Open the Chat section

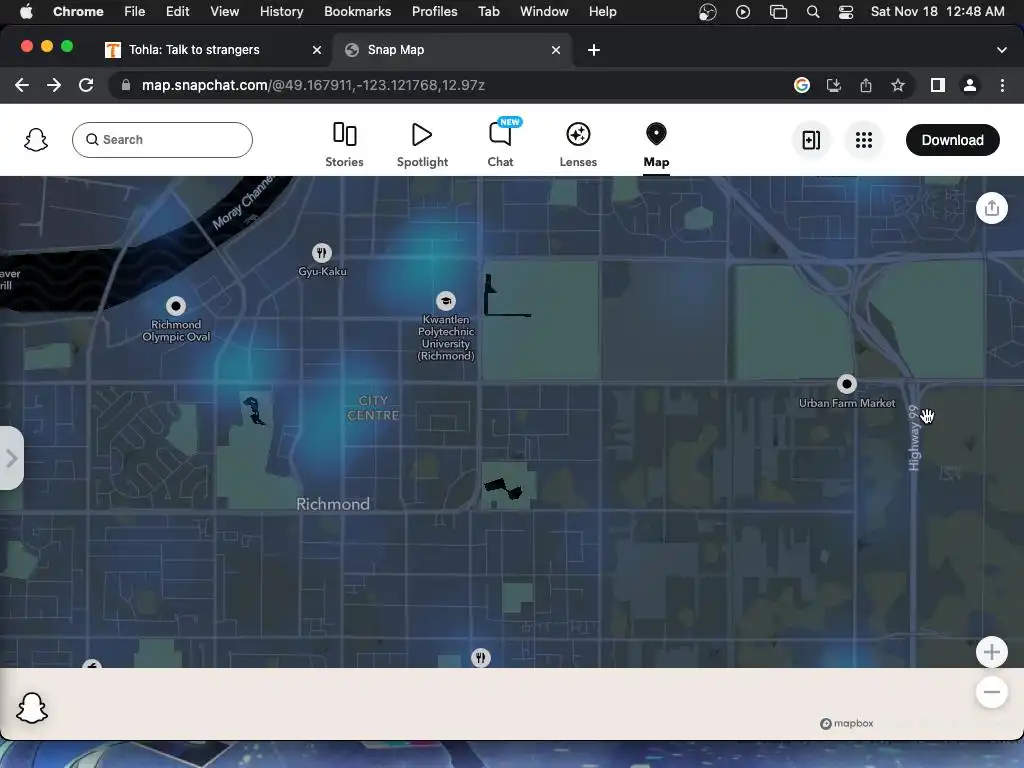click(500, 144)
